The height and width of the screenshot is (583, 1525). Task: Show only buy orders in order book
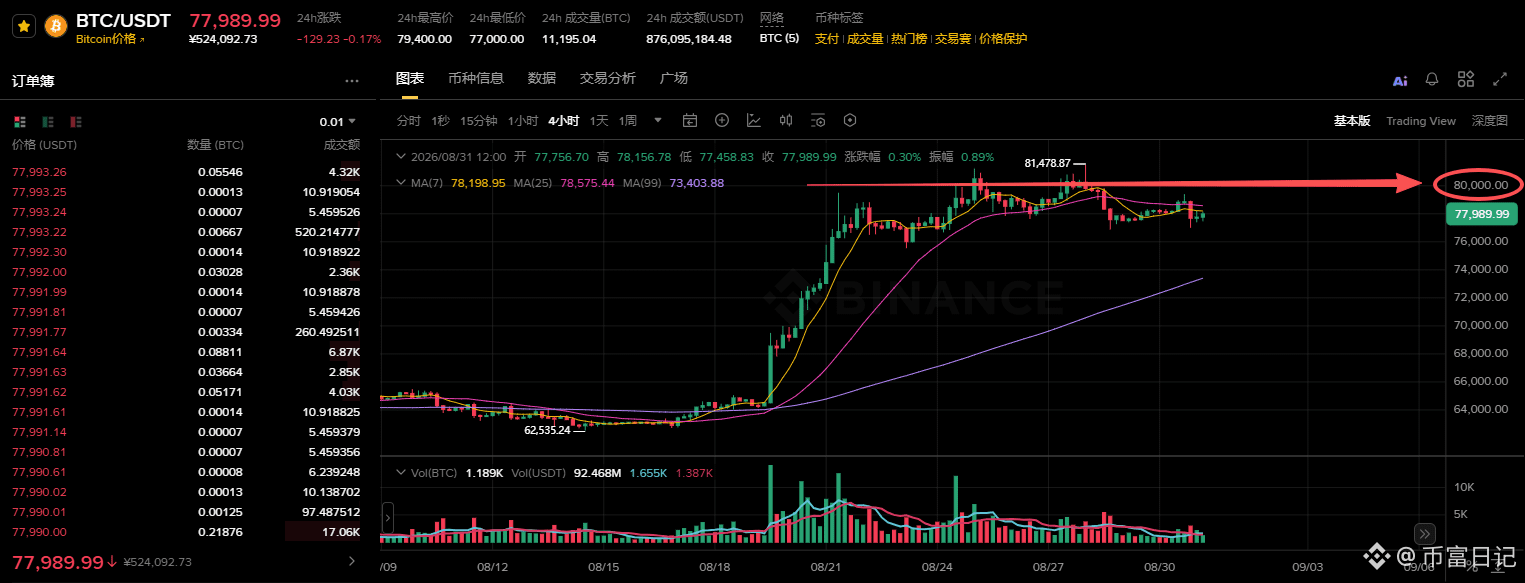tap(48, 122)
